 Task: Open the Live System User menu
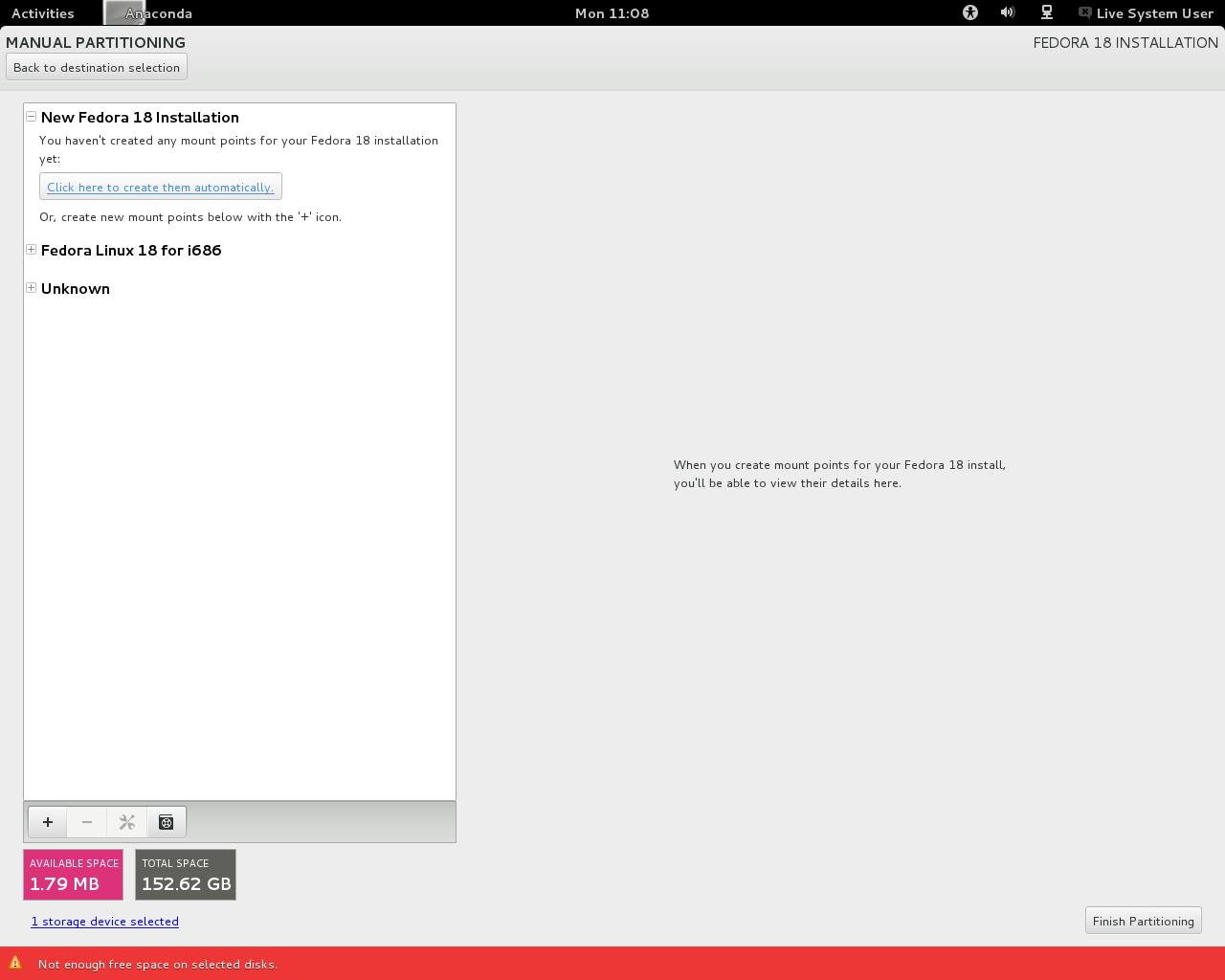(x=1154, y=13)
